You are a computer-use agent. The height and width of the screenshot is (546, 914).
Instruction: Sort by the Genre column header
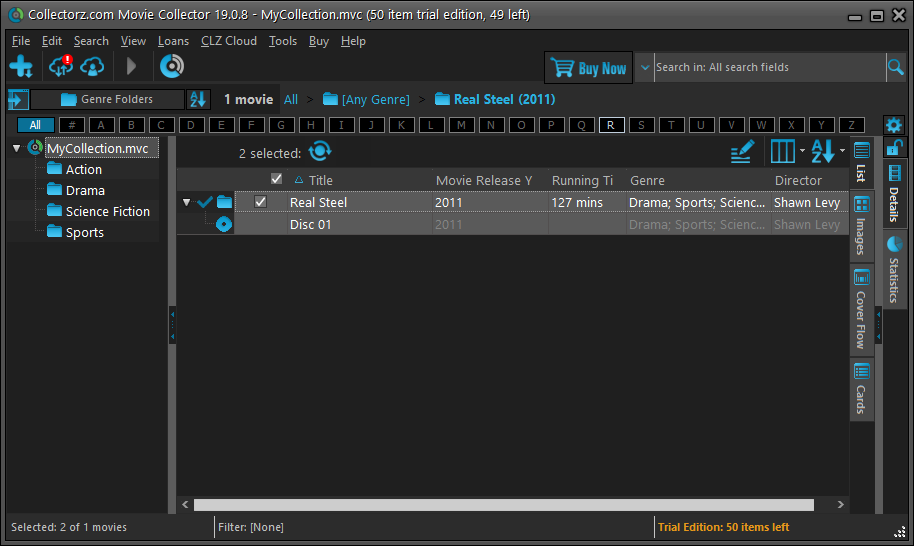click(698, 180)
